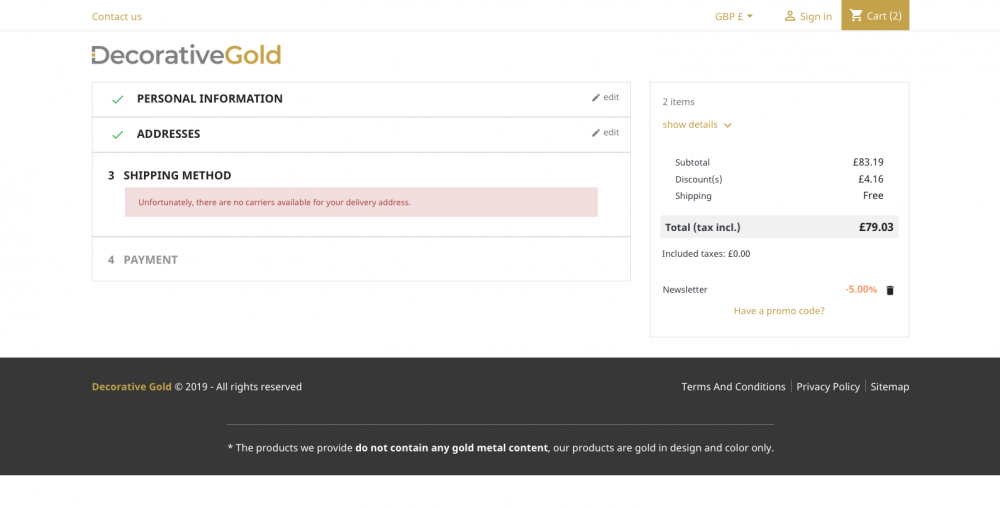Open the GBP £ currency dropdown
The height and width of the screenshot is (508, 1000).
pos(734,17)
